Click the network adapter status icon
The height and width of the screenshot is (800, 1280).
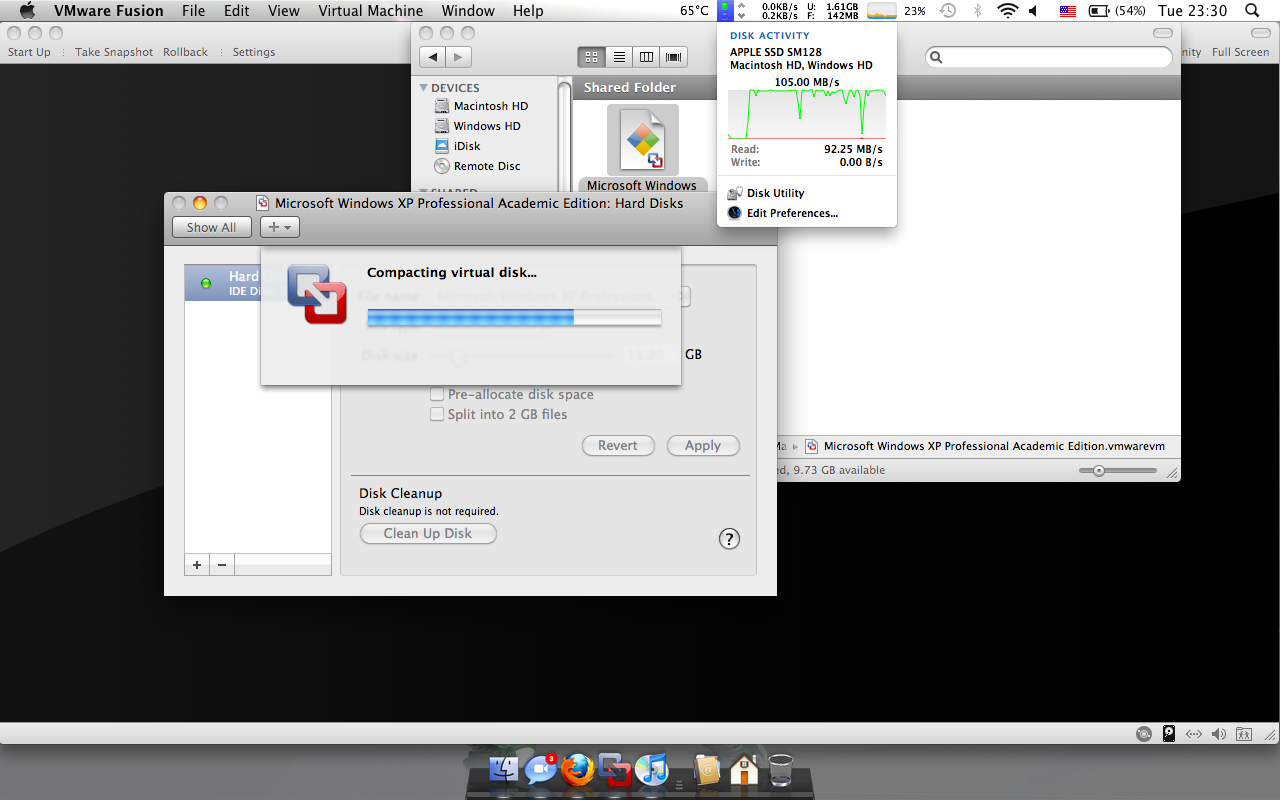tap(1194, 734)
